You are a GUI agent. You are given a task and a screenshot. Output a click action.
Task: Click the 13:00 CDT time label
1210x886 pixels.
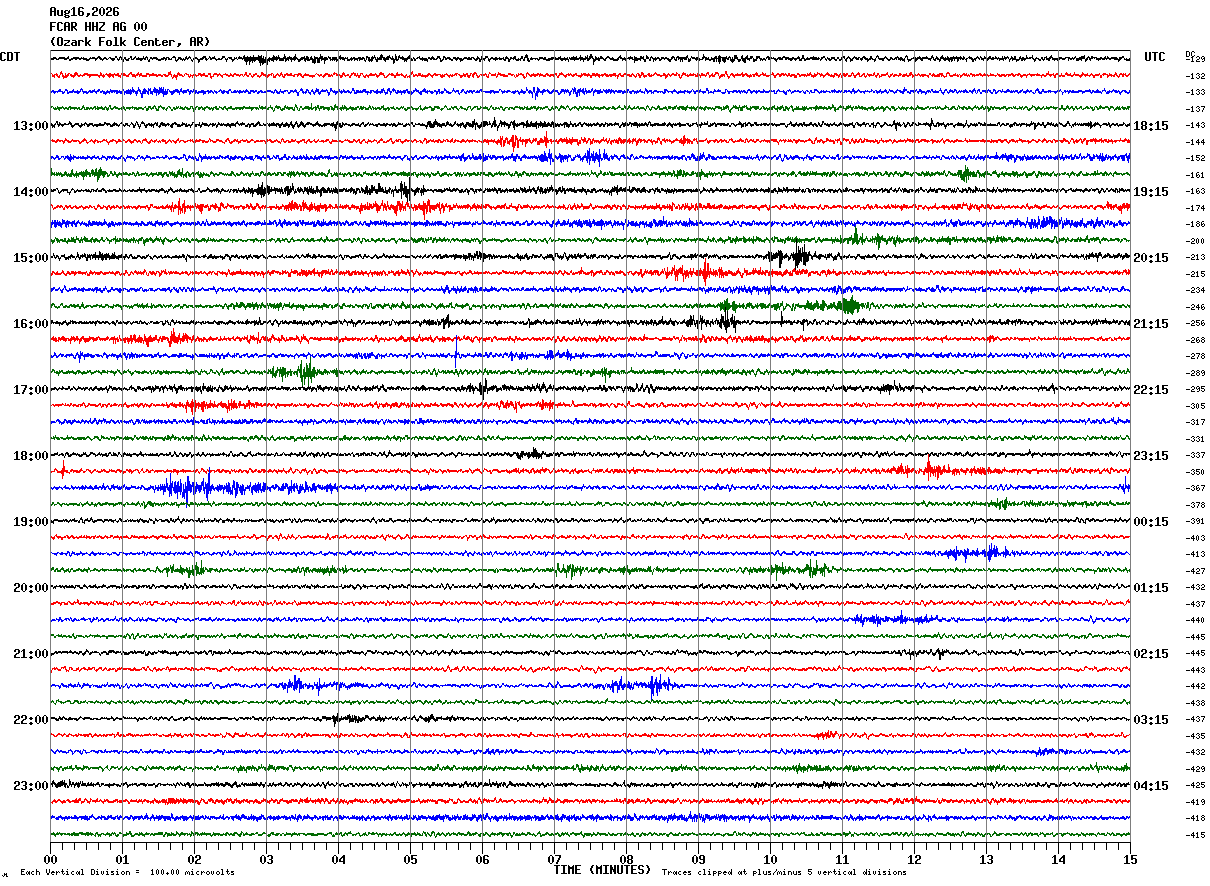tap(30, 126)
